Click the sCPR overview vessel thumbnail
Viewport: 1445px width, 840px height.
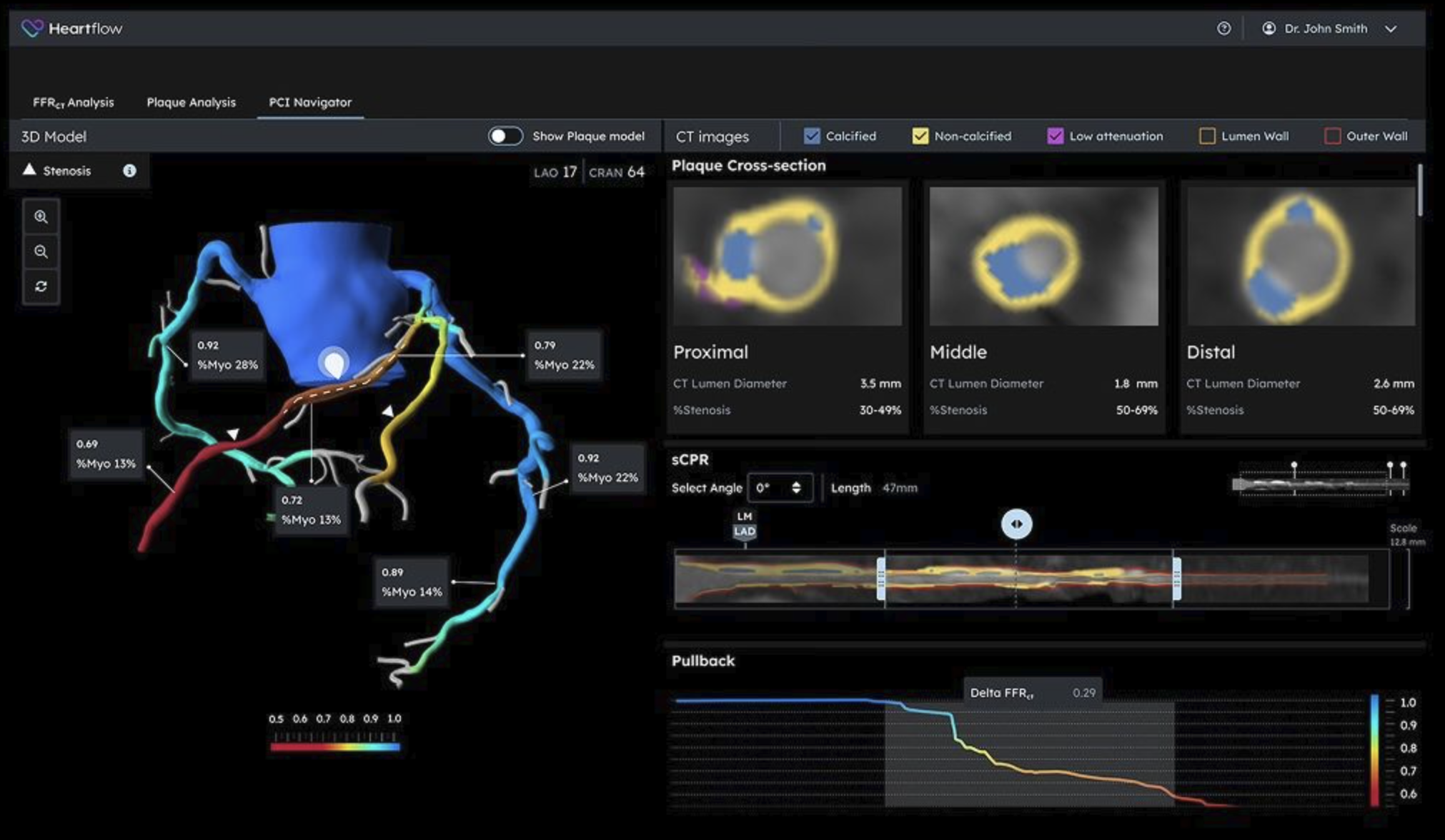[x=1321, y=484]
